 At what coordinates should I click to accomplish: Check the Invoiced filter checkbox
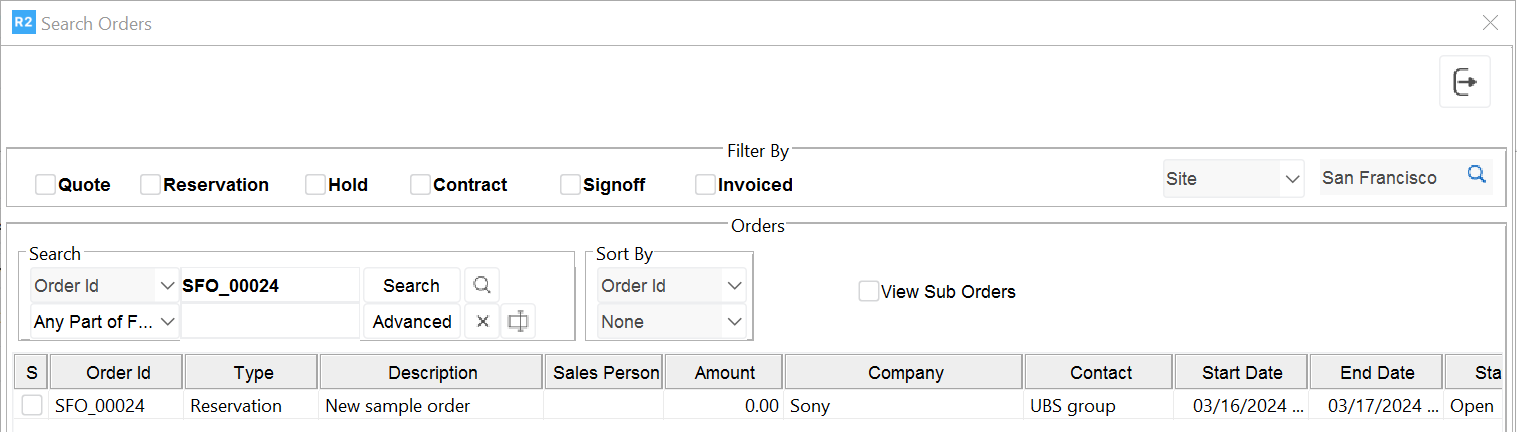click(x=705, y=185)
